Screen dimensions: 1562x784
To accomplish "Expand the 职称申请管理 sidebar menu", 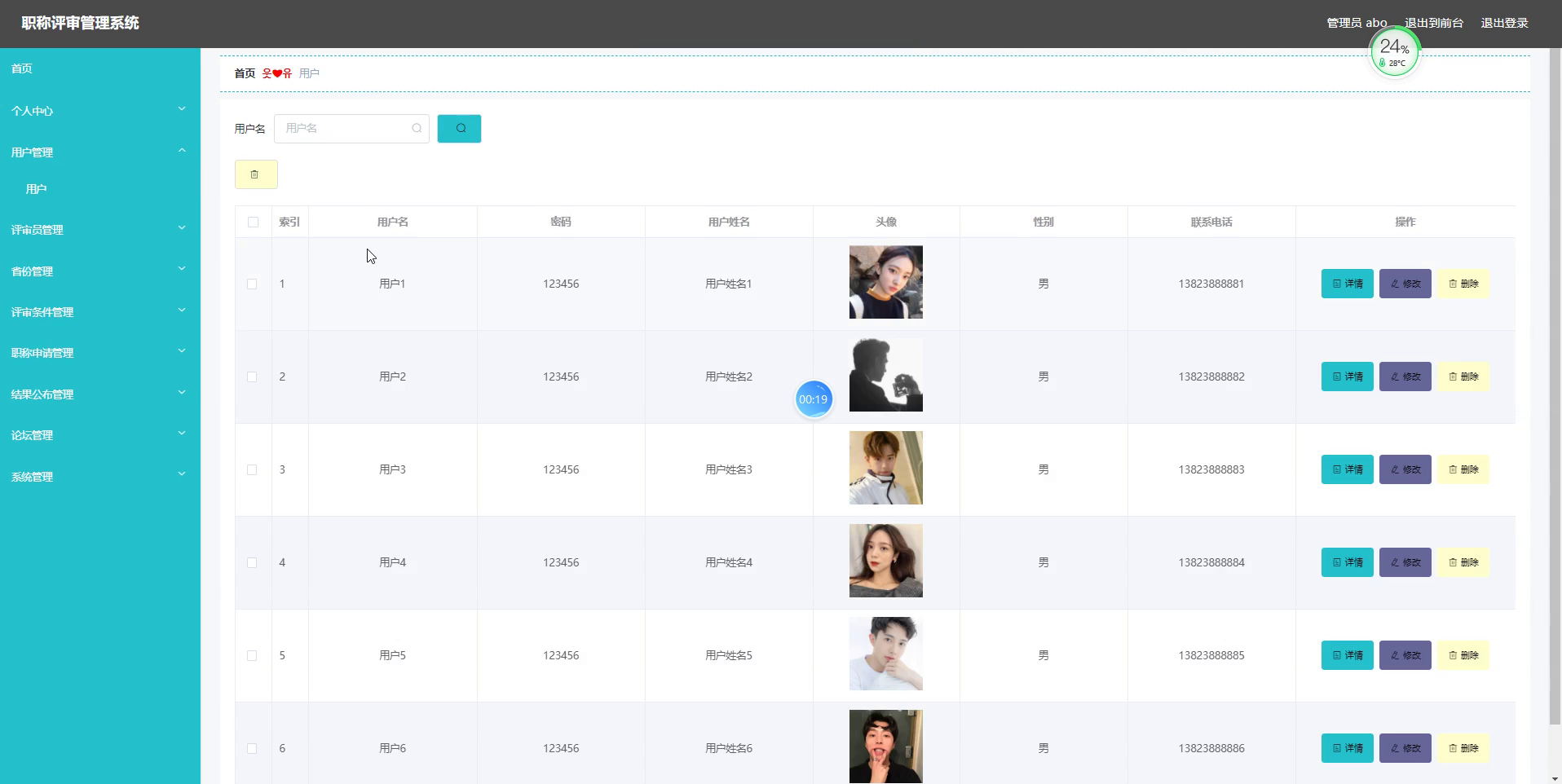I will [99, 353].
